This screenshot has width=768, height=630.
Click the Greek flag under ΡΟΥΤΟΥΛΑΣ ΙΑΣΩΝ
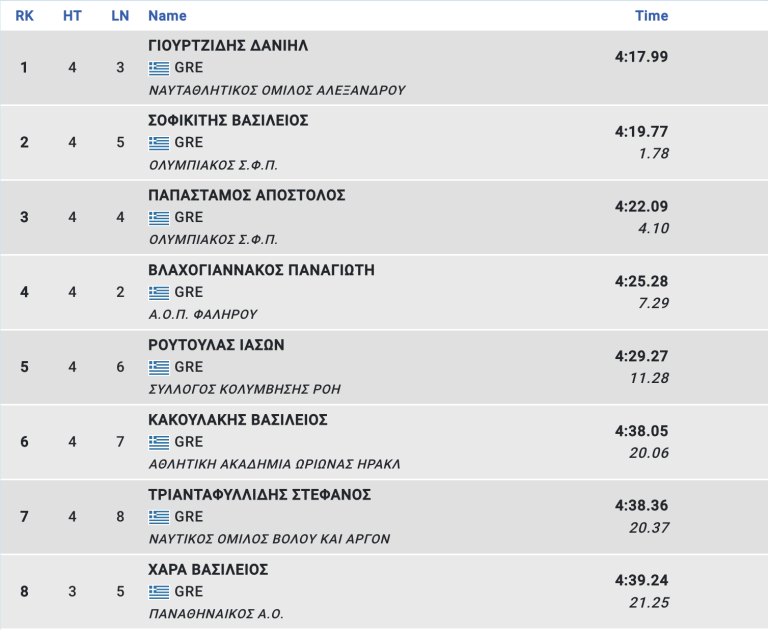[159, 367]
